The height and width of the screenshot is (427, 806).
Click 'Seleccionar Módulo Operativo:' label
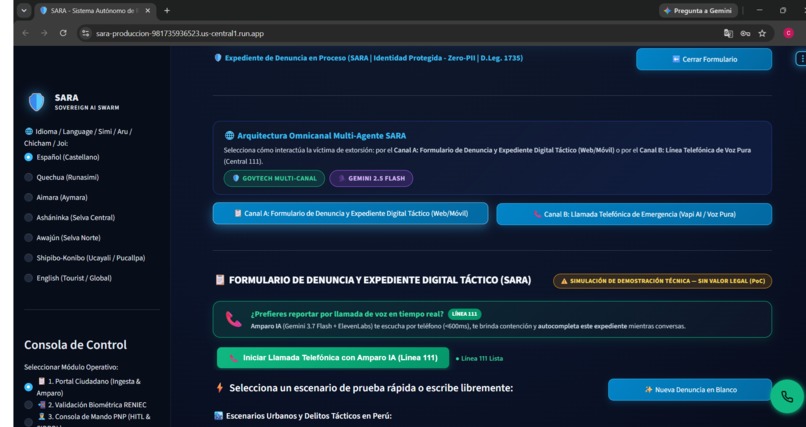[x=71, y=367]
